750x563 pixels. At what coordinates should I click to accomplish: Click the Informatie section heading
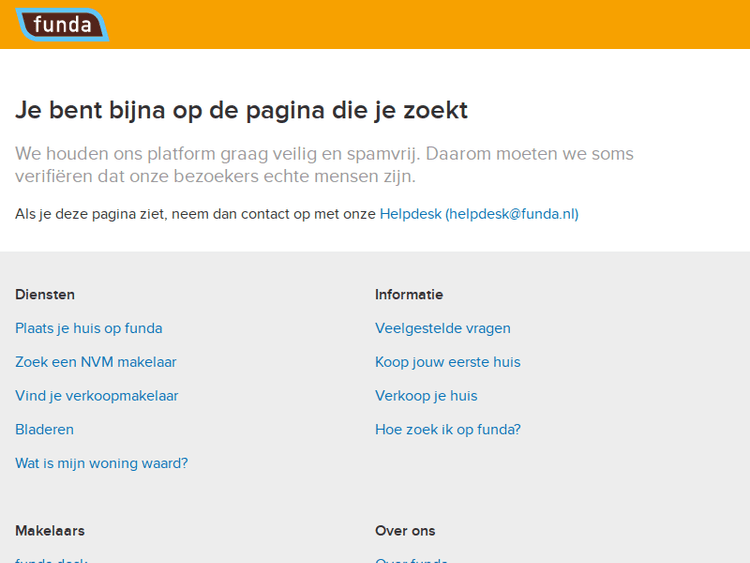pos(408,294)
